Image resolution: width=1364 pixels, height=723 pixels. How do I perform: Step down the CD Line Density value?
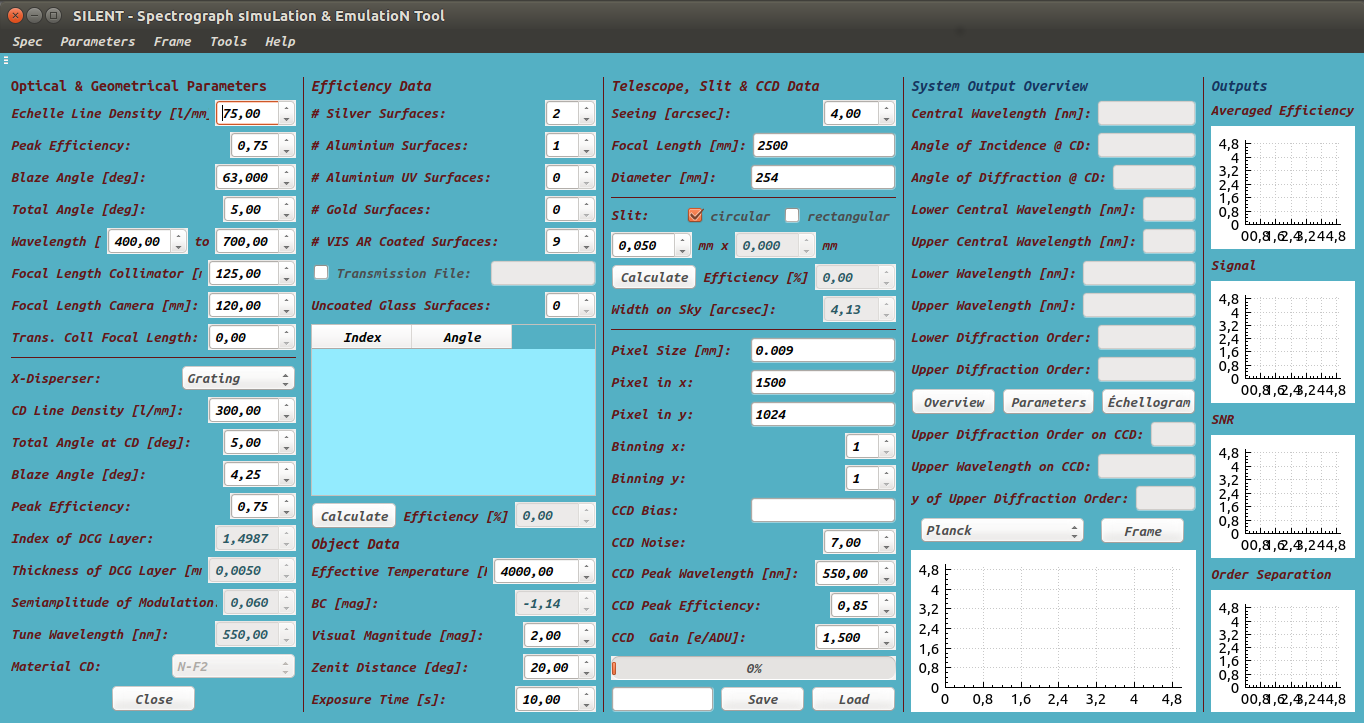(x=287, y=416)
